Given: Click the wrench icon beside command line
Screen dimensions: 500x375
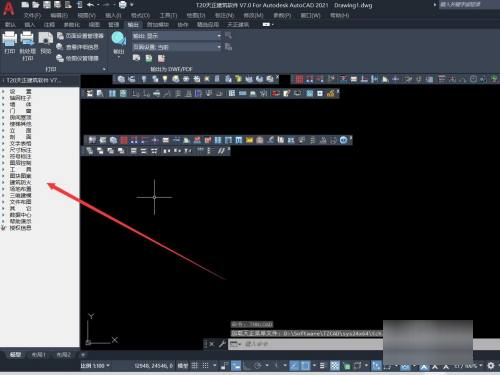Looking at the screenshot, I should click(222, 344).
